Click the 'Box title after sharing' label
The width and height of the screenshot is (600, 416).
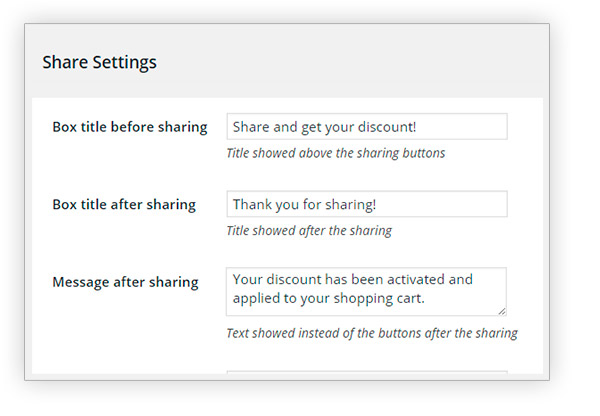click(123, 204)
